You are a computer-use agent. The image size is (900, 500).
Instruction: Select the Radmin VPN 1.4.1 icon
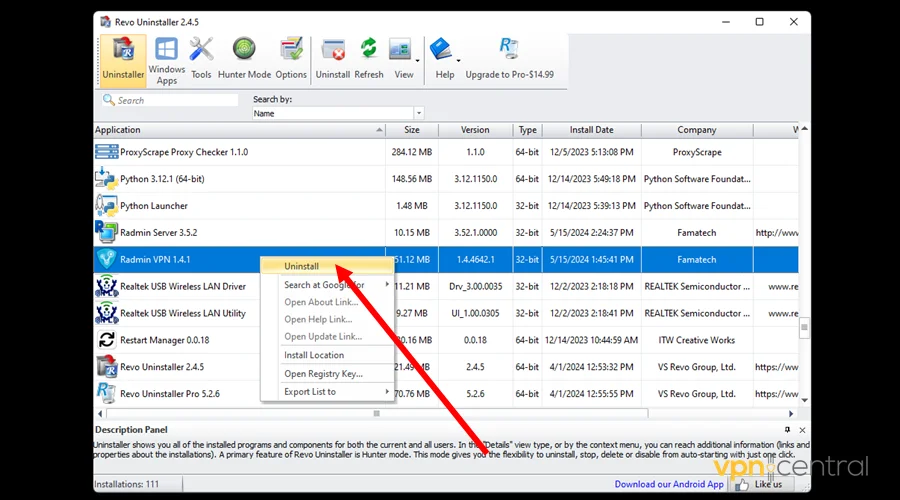tap(106, 259)
